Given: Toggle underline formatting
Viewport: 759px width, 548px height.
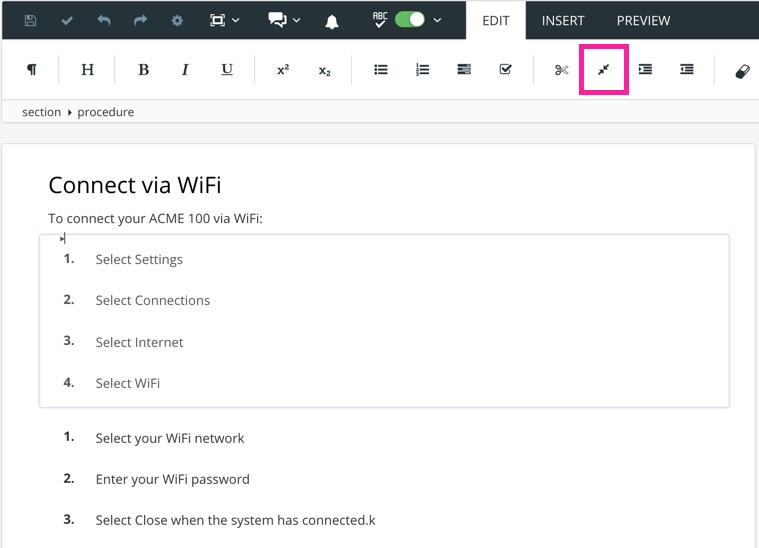Looking at the screenshot, I should coord(227,70).
